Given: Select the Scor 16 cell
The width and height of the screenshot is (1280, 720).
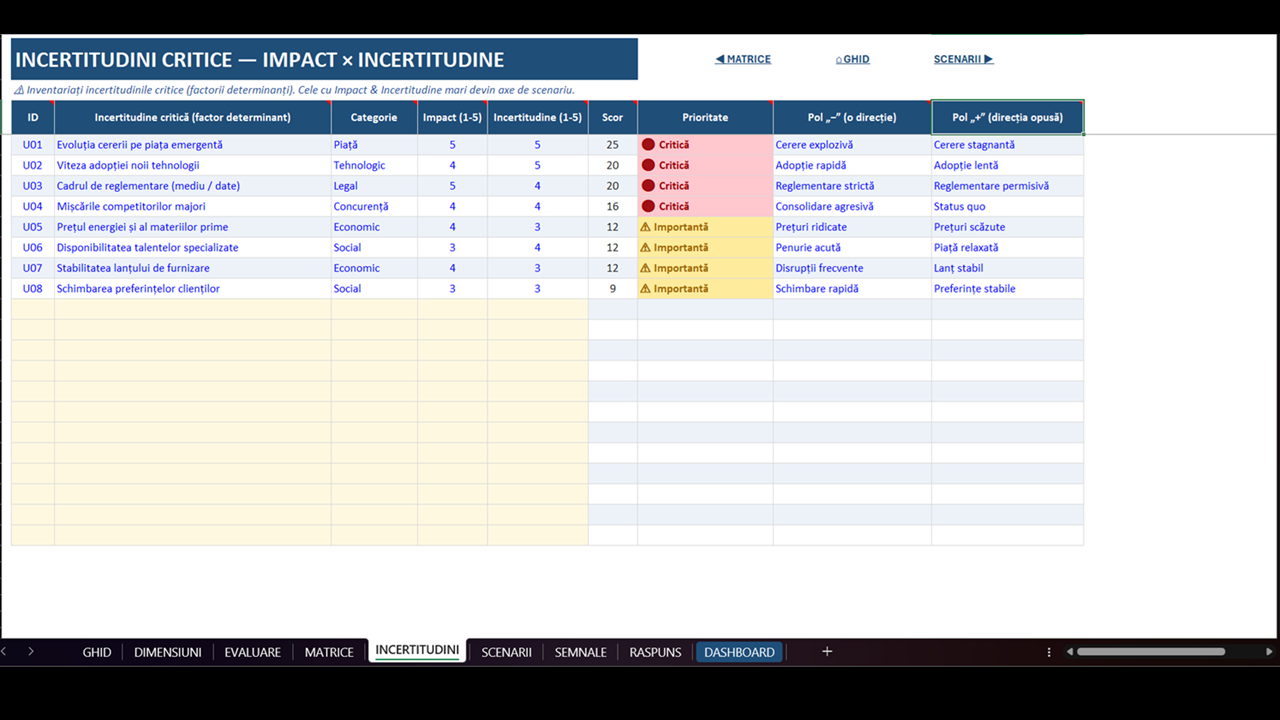Looking at the screenshot, I should 613,207.
